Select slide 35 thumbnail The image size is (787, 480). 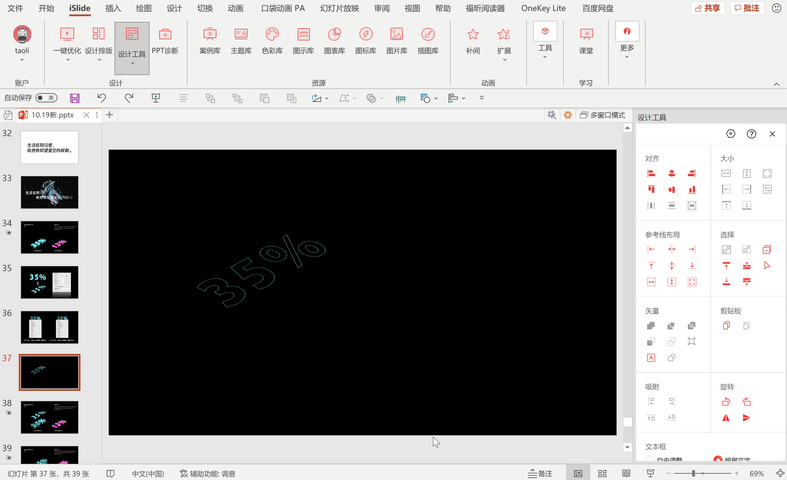(49, 282)
